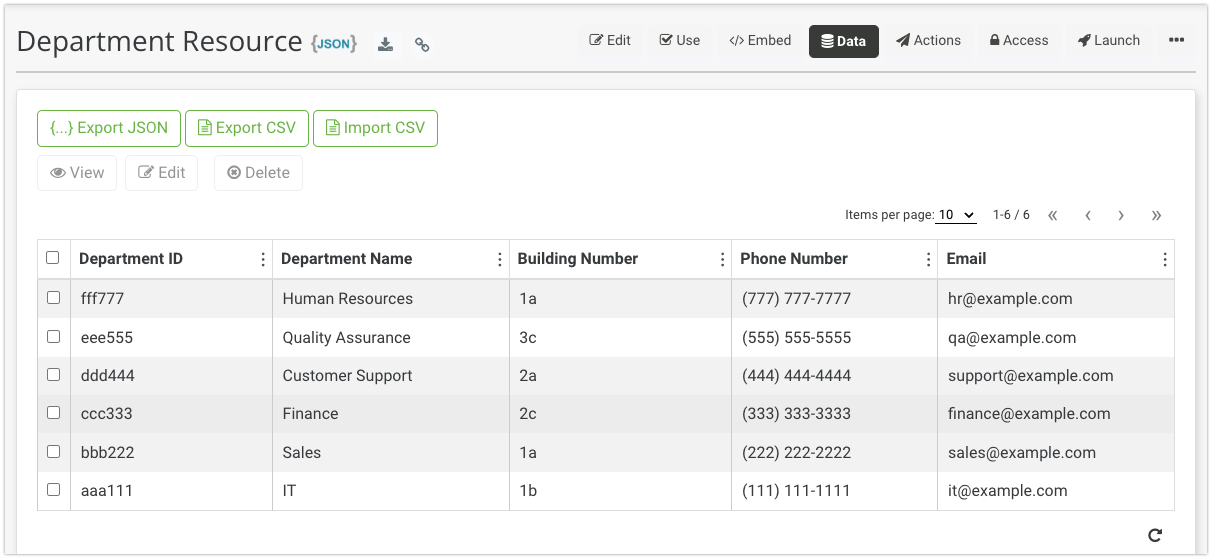Switch to the Actions tab
Image resolution: width=1212 pixels, height=559 pixels.
coord(928,41)
